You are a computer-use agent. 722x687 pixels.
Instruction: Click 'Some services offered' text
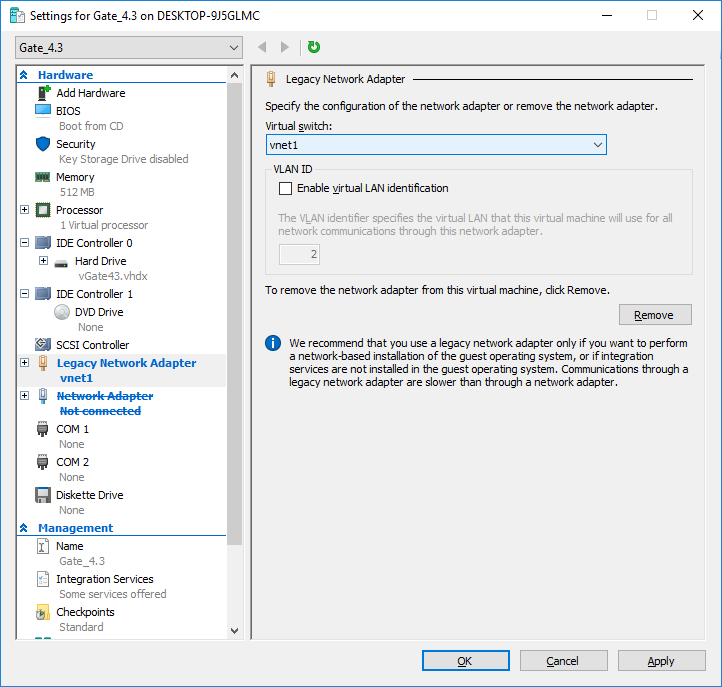113,594
